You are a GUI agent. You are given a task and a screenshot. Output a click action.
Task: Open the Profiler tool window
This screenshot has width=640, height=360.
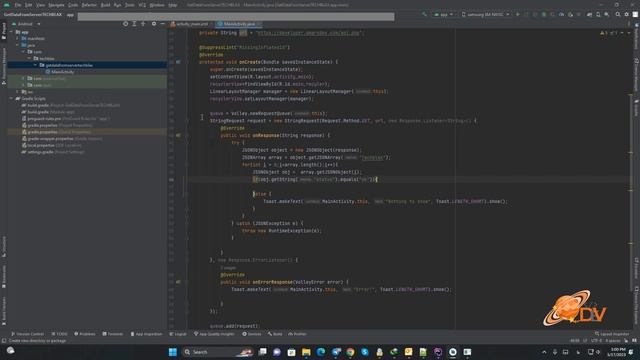298,334
